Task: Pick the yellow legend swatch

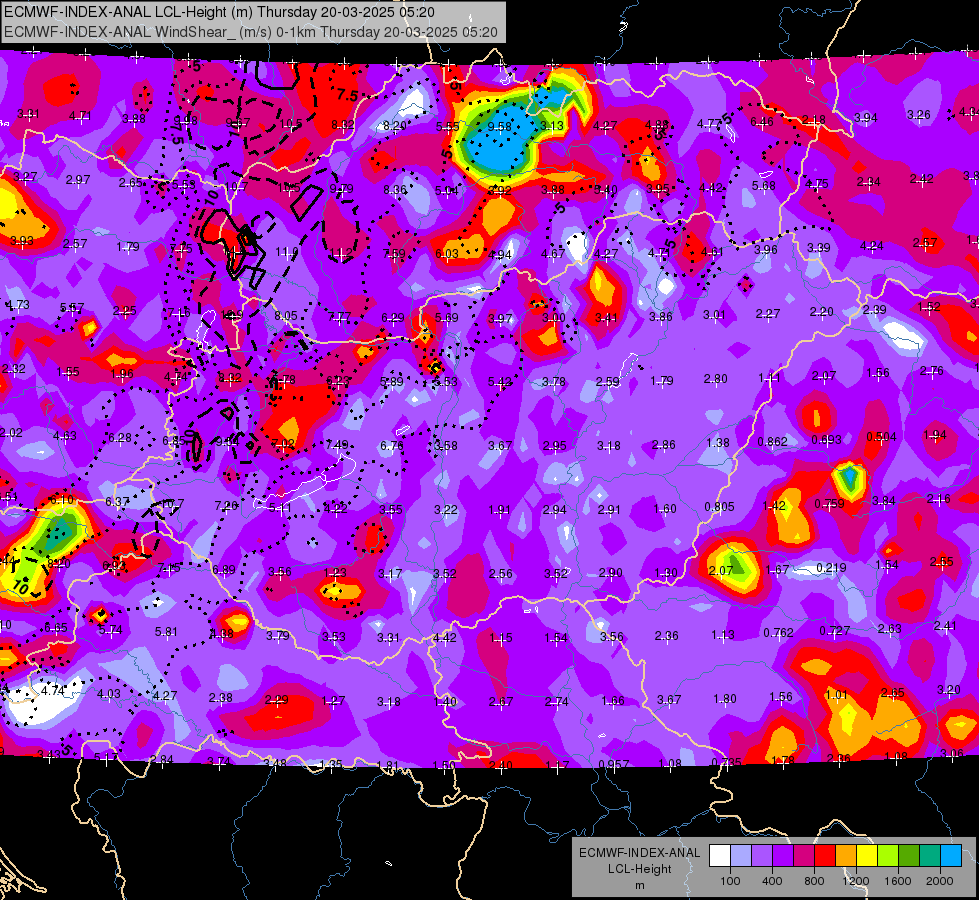Action: tap(867, 856)
